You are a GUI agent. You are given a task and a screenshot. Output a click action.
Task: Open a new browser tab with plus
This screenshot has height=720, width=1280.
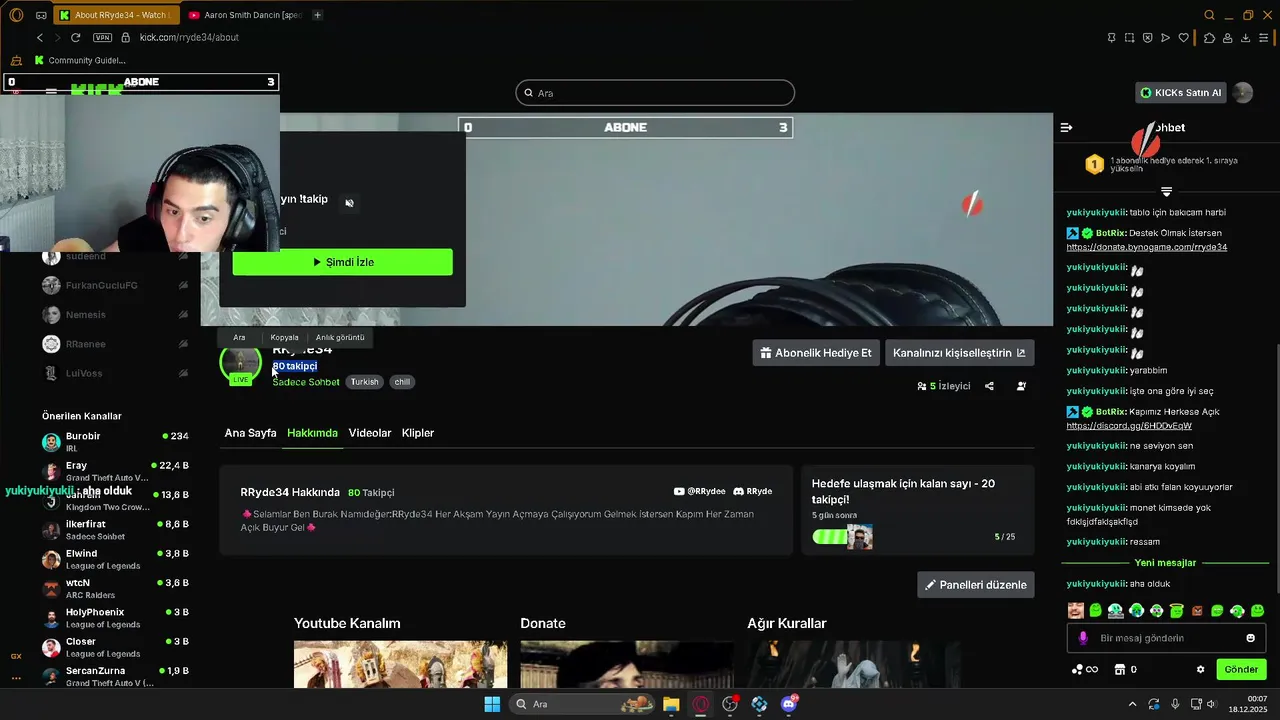[x=318, y=15]
